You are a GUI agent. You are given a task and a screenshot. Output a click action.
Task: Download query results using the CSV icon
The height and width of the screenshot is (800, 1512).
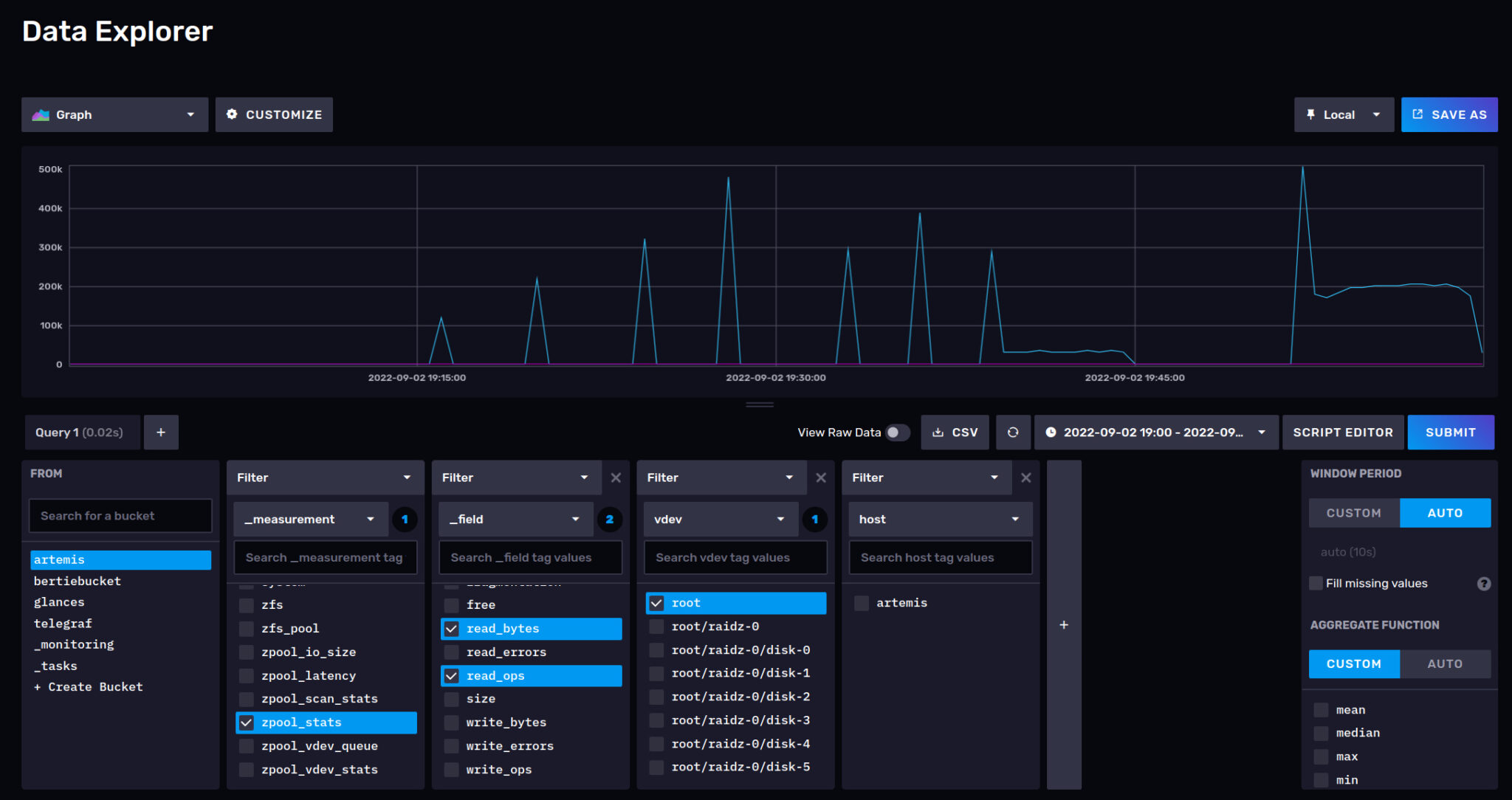(955, 432)
